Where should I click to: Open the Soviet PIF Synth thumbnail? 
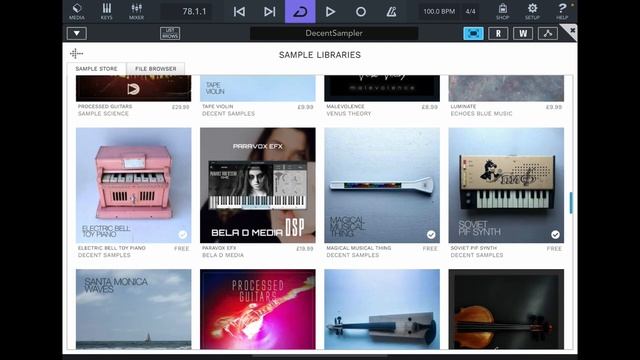506,185
